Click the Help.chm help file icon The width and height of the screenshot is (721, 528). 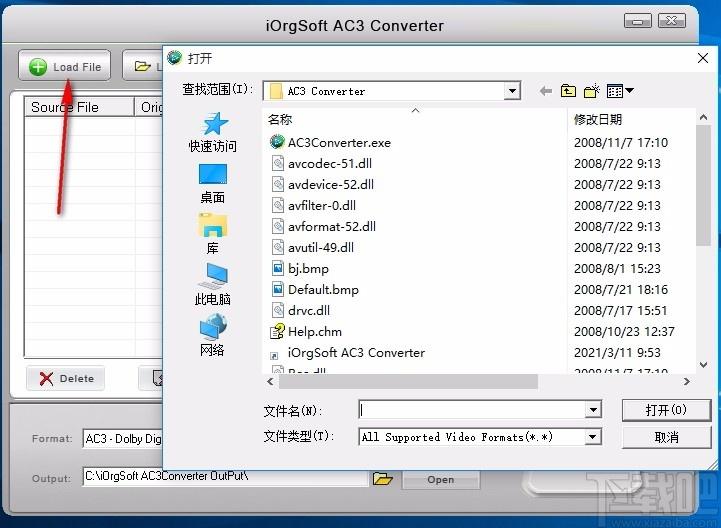[x=277, y=331]
